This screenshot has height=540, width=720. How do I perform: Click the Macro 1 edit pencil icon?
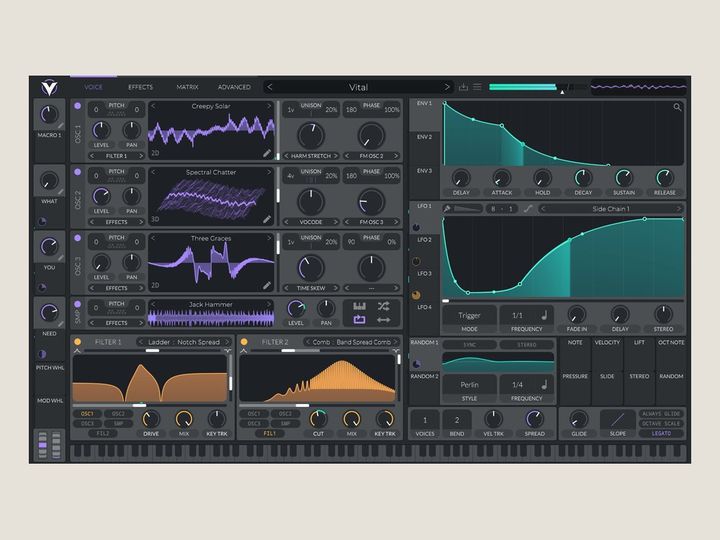61,125
